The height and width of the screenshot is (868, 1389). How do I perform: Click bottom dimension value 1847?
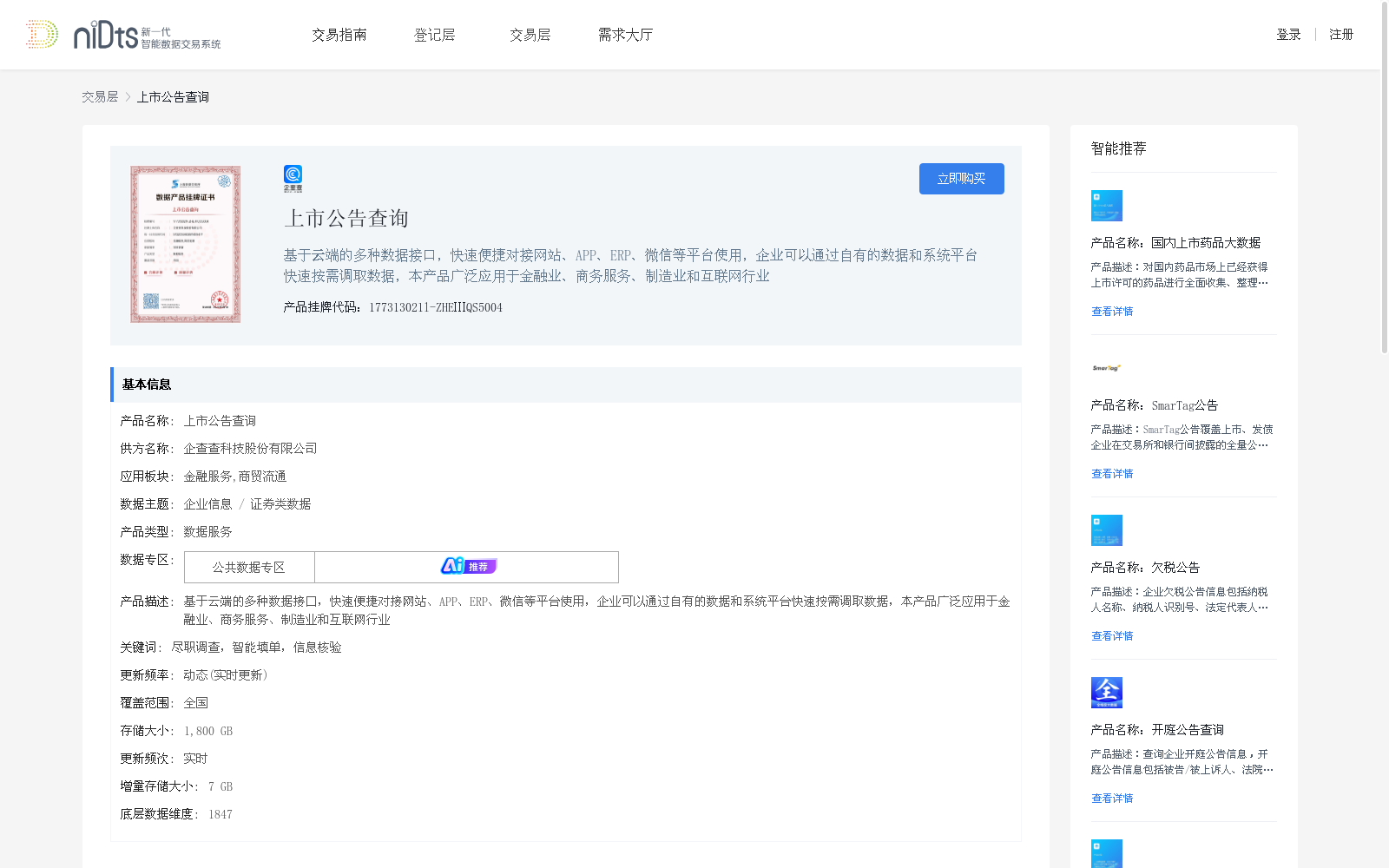[221, 814]
